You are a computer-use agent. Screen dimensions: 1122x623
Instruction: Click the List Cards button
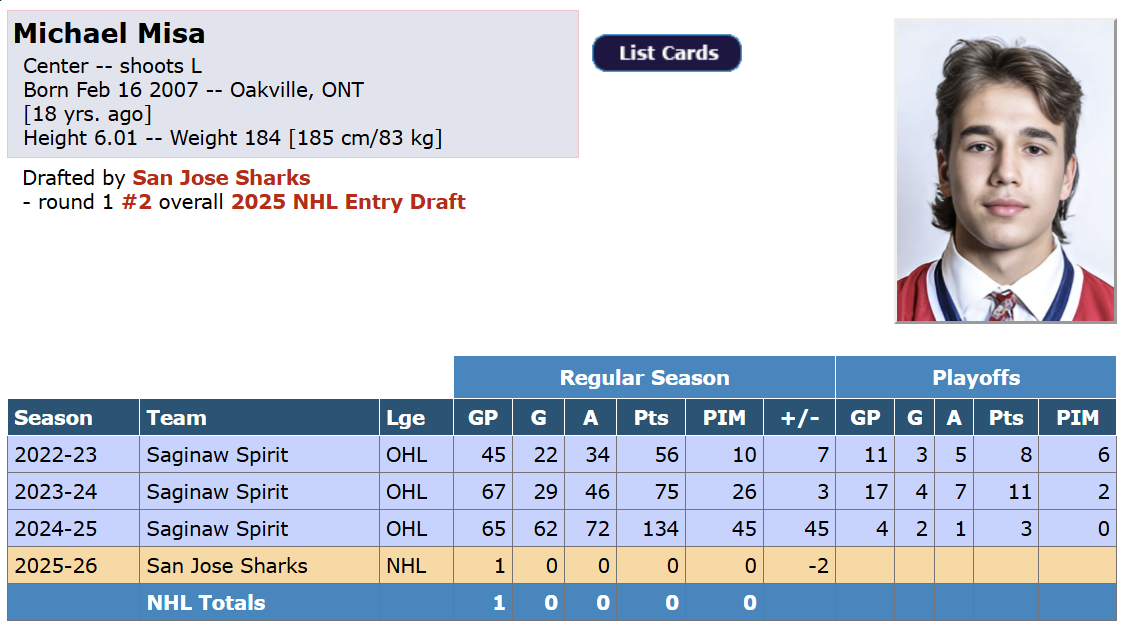pos(667,54)
